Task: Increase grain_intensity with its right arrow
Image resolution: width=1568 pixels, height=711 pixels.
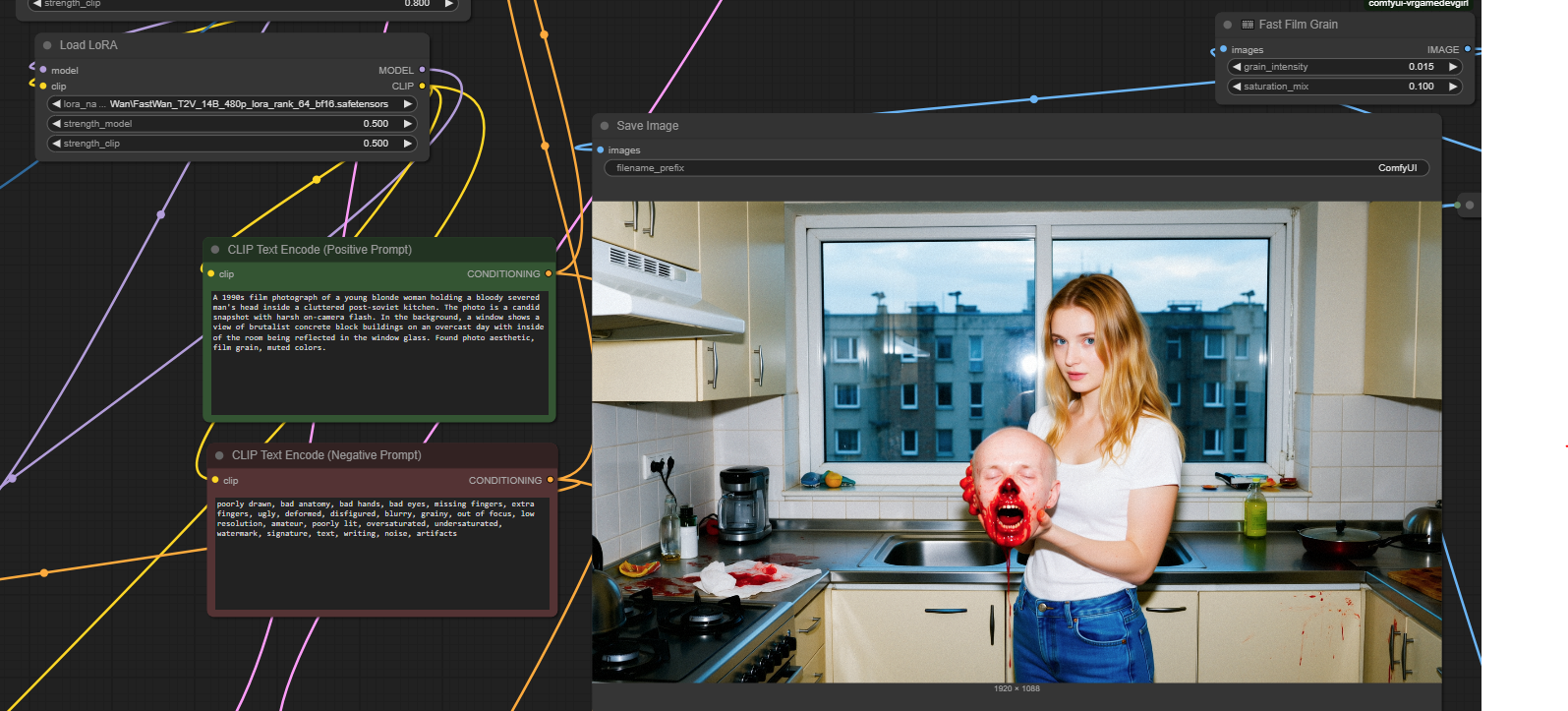Action: point(1453,67)
